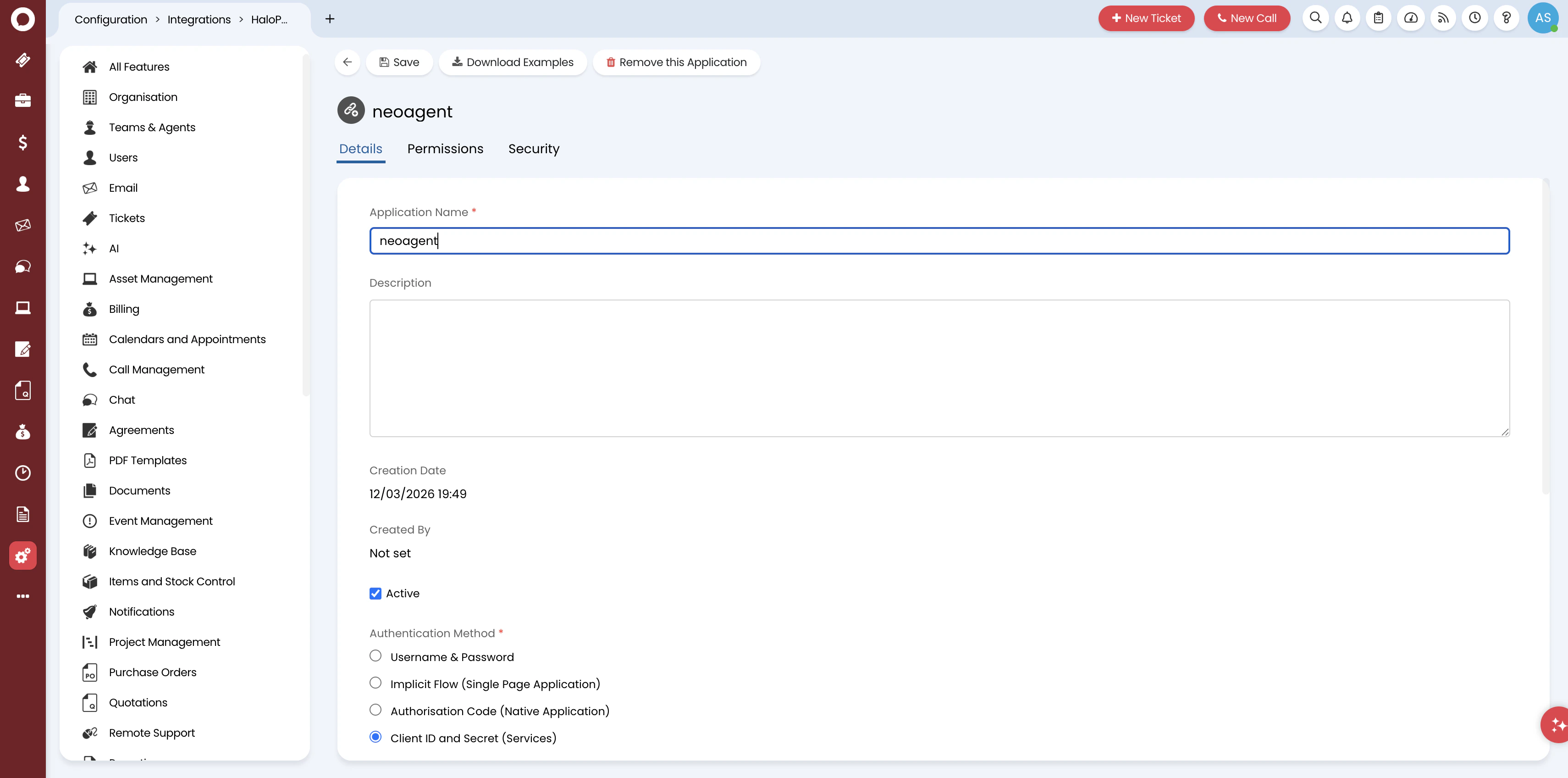Open the timesheet clock icon in the top bar

pyautogui.click(x=1475, y=18)
